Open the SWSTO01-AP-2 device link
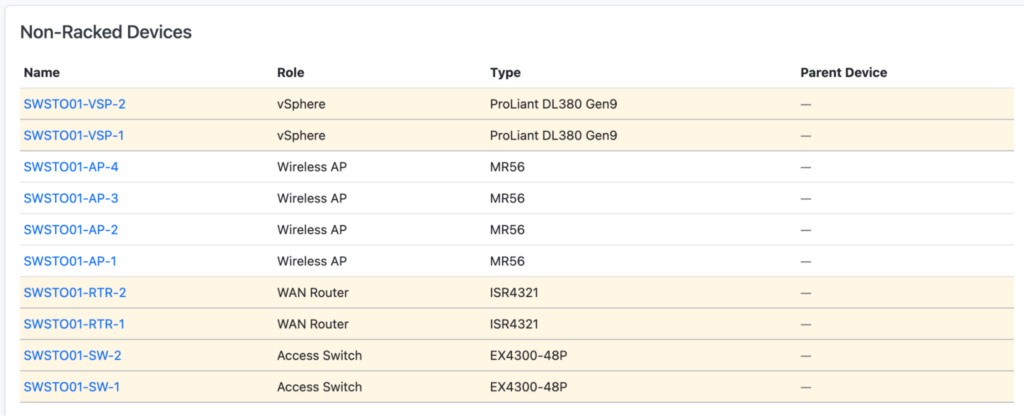The height and width of the screenshot is (416, 1024). 71,229
